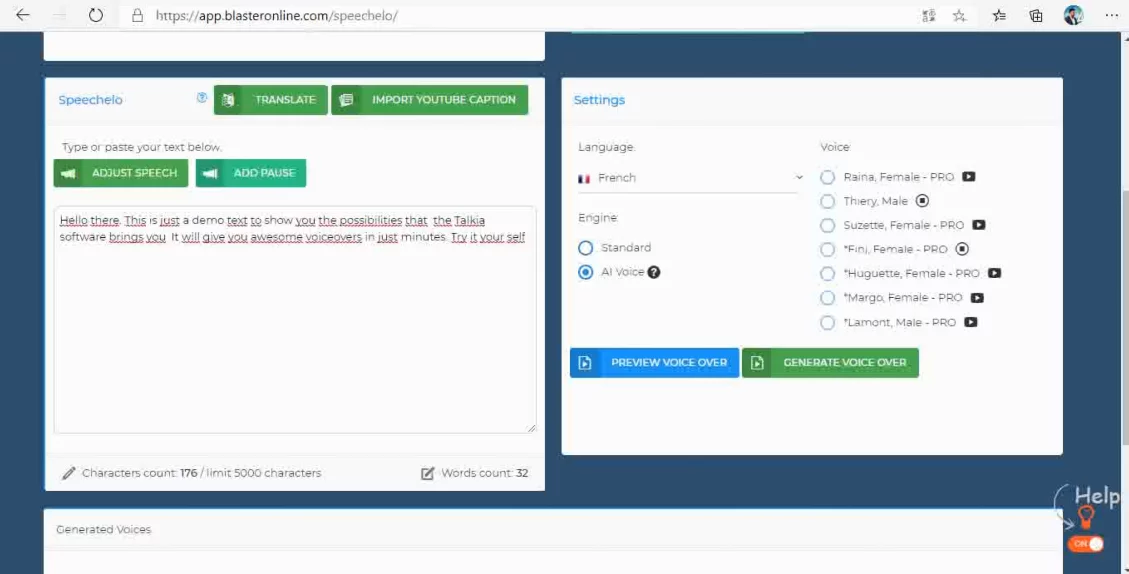Click inside the voiceover text area
The width and height of the screenshot is (1129, 574).
294,320
